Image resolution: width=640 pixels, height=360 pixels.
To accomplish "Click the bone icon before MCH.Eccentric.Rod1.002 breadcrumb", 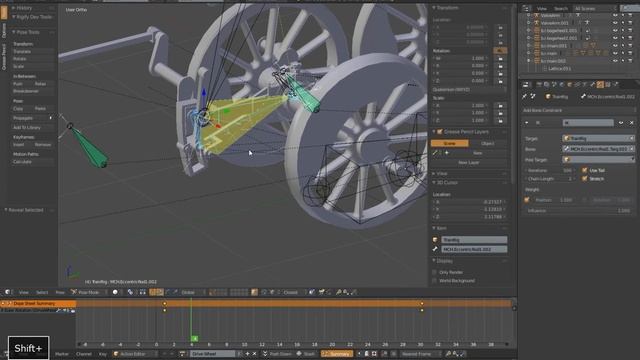I will pyautogui.click(x=583, y=96).
